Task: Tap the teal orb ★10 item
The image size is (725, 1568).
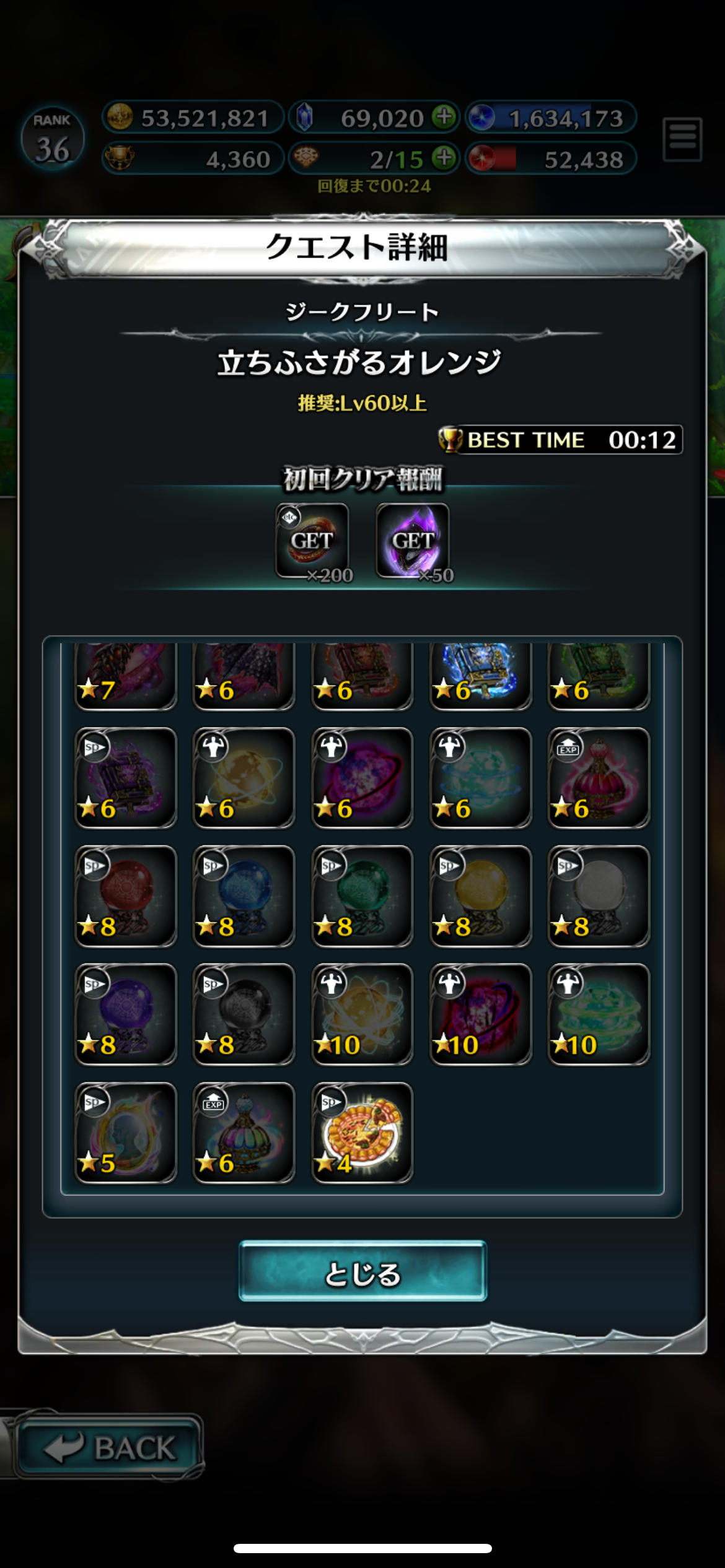Action: [x=599, y=1014]
